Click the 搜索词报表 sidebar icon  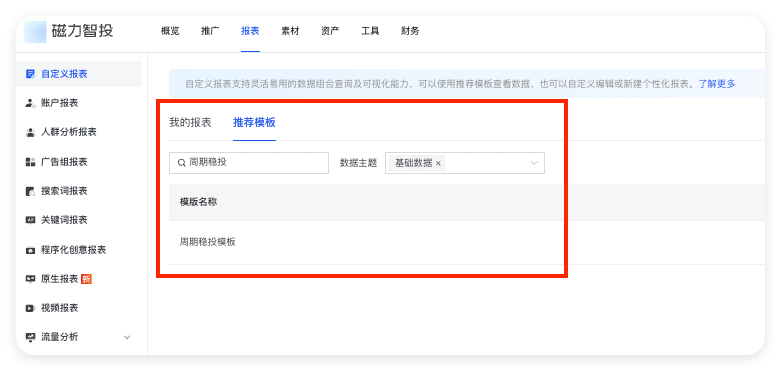pos(30,191)
